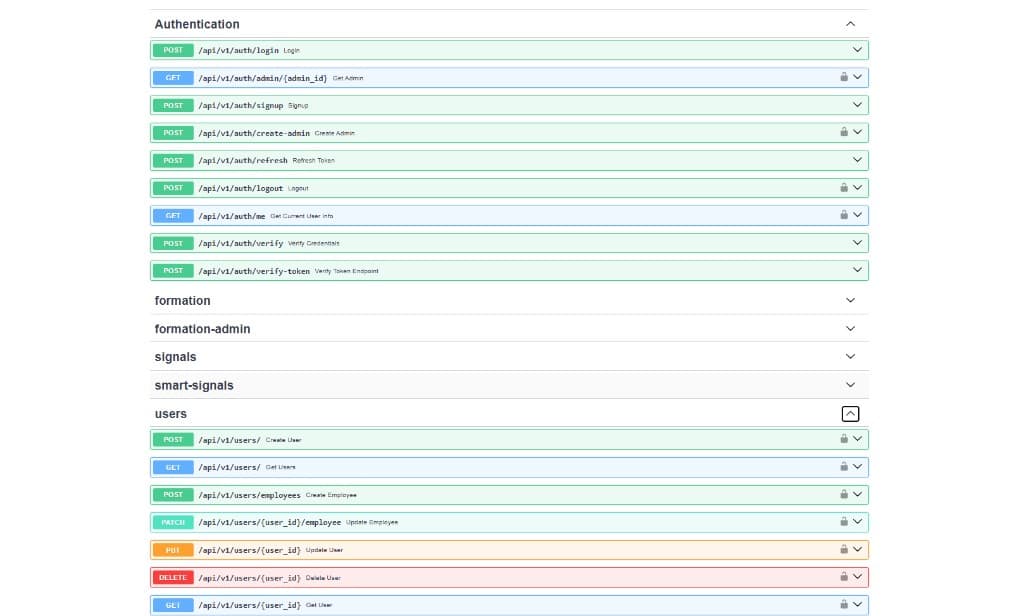Expand the Get Users endpoint chevron
Image resolution: width=1024 pixels, height=616 pixels.
857,466
